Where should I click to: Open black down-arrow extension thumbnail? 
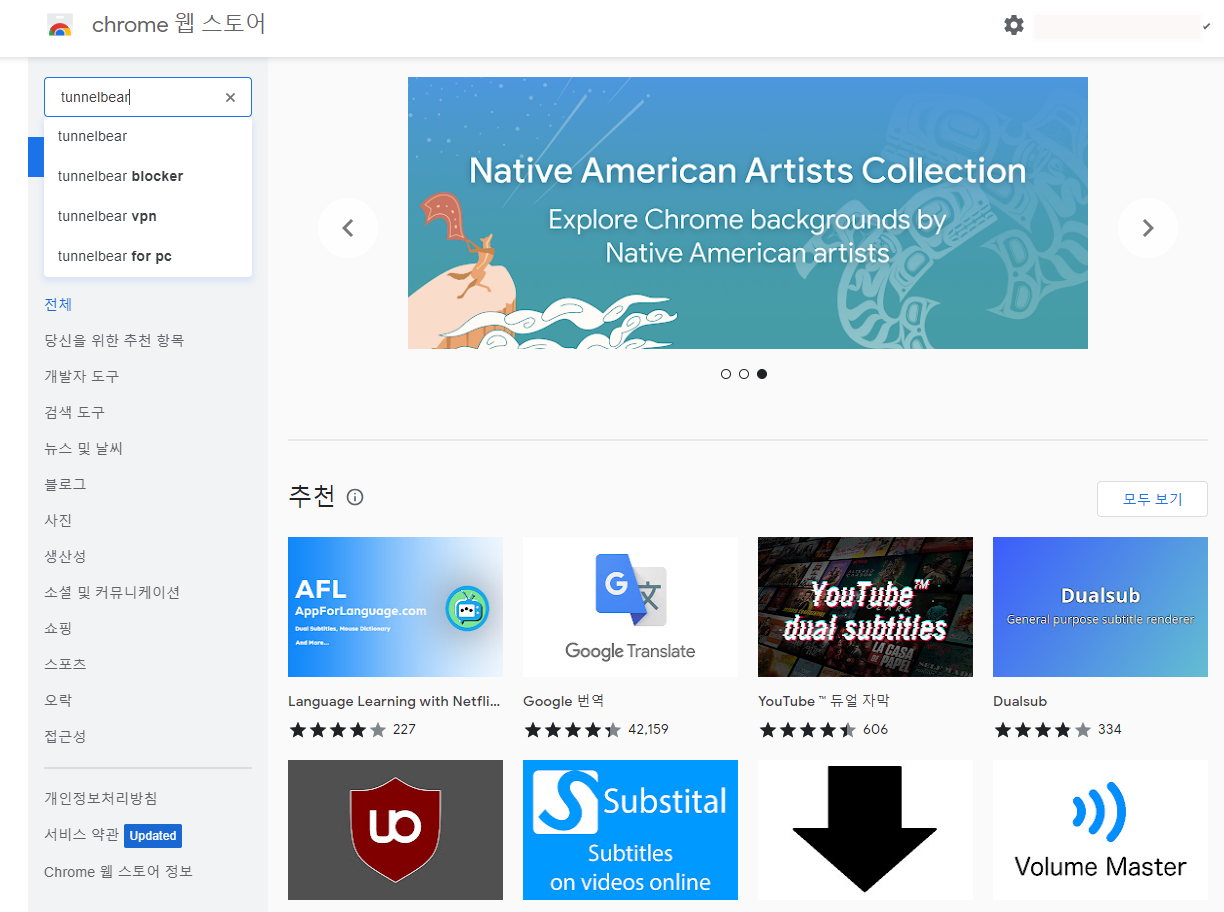click(x=865, y=830)
